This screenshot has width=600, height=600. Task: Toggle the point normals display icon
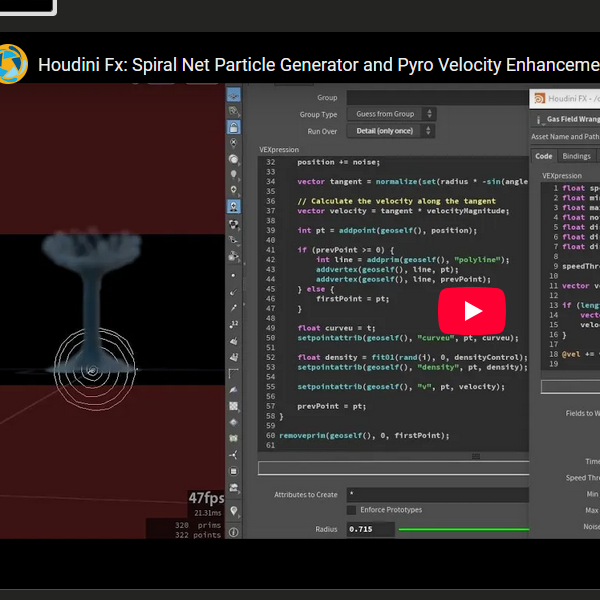coord(233,292)
